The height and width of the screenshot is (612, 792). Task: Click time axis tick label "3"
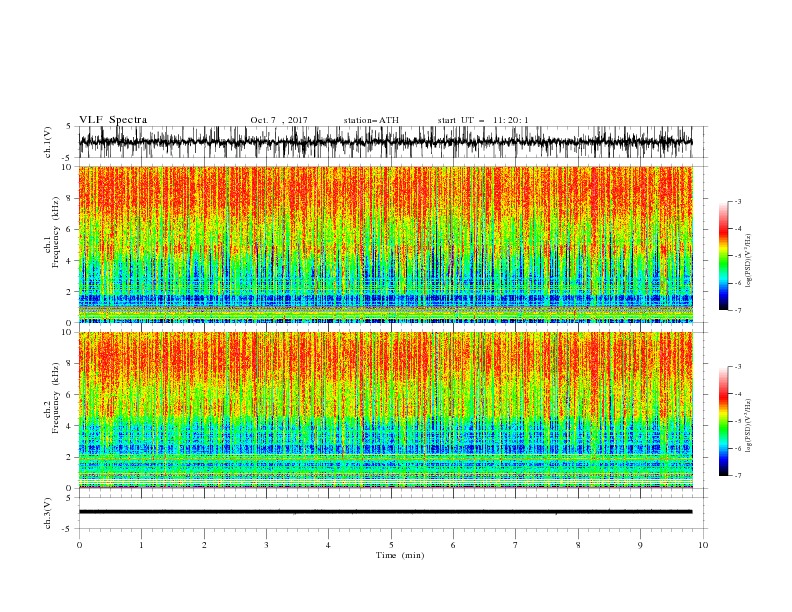click(x=266, y=545)
